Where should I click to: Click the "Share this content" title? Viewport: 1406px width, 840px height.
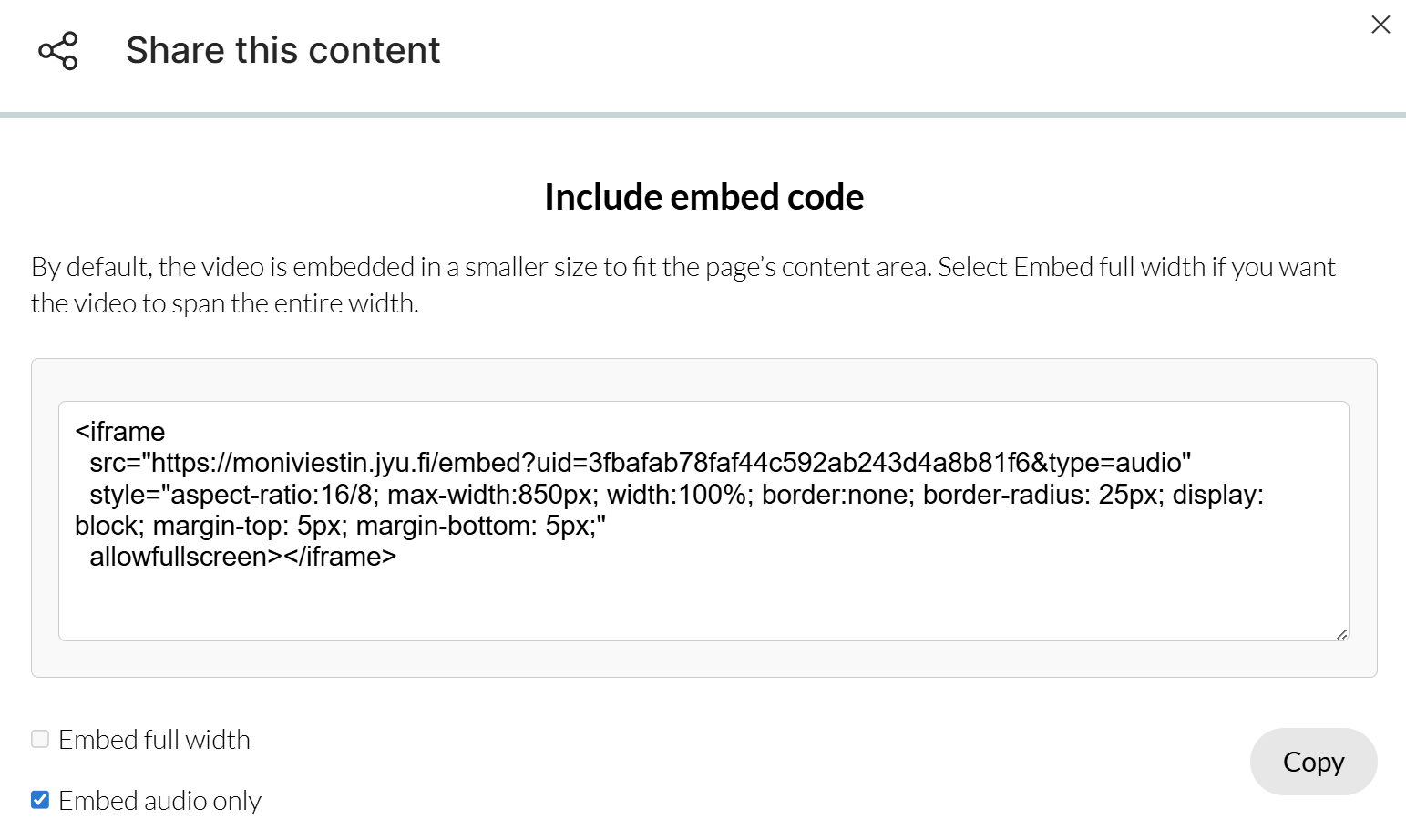coord(282,51)
